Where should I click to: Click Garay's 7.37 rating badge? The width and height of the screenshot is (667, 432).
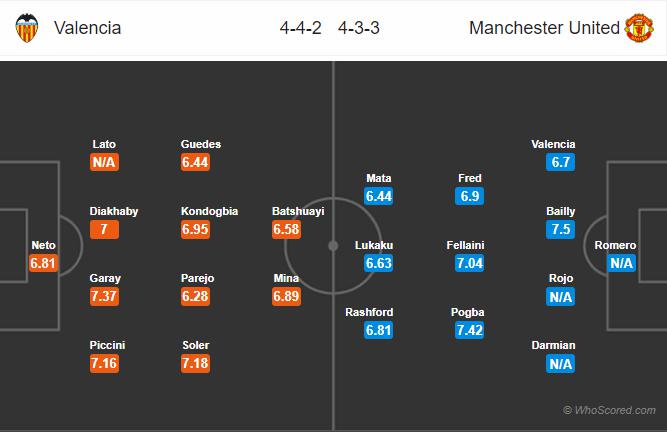pyautogui.click(x=104, y=298)
